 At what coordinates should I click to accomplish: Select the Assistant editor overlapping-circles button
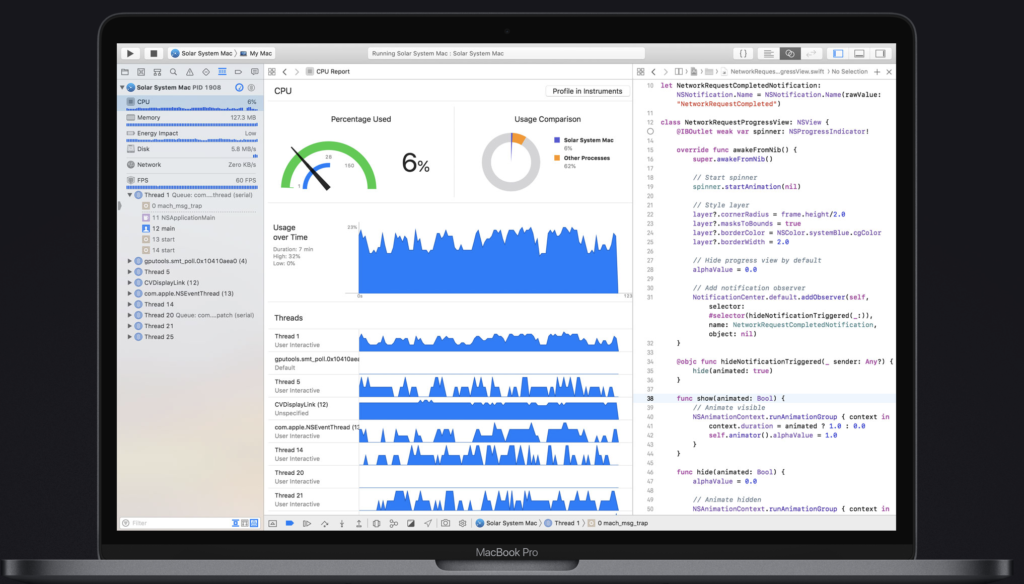(x=789, y=53)
